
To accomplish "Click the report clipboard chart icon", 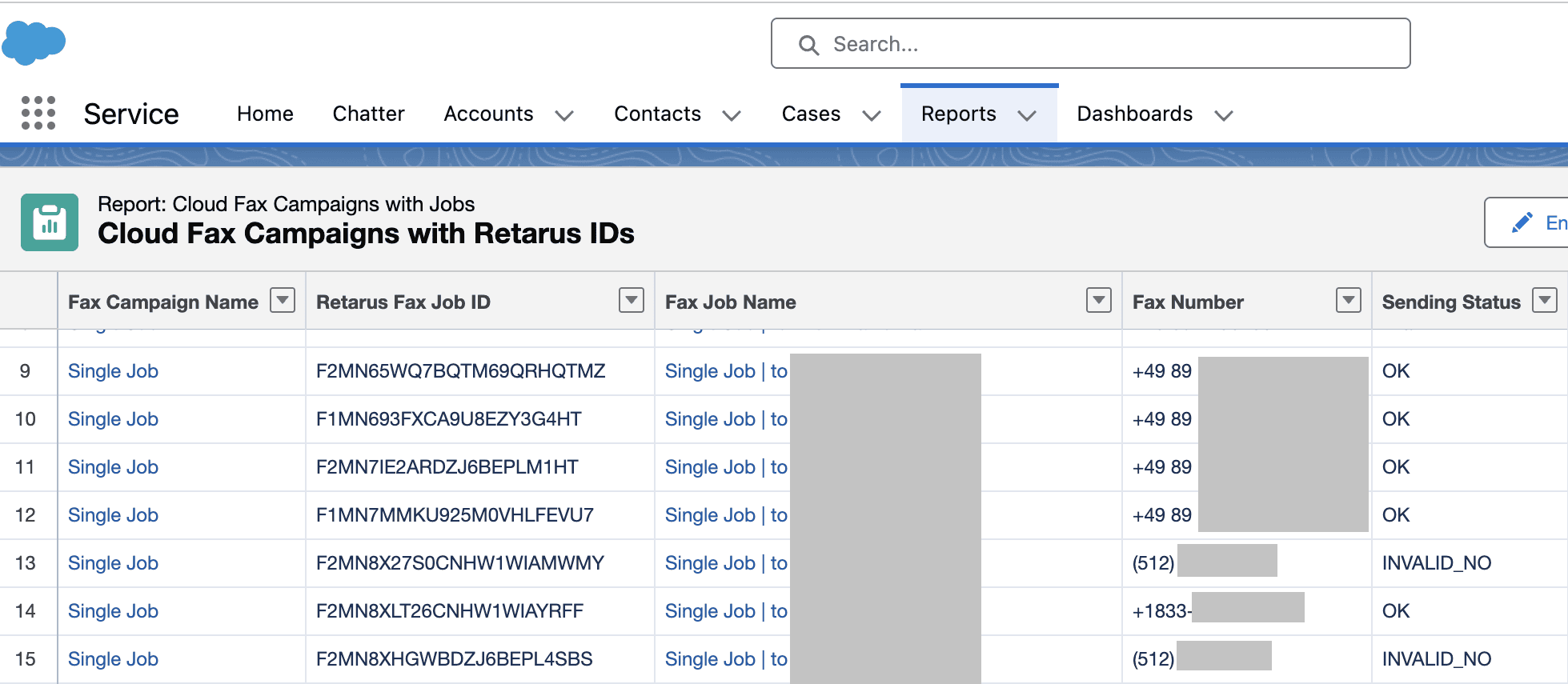I will coord(50,222).
